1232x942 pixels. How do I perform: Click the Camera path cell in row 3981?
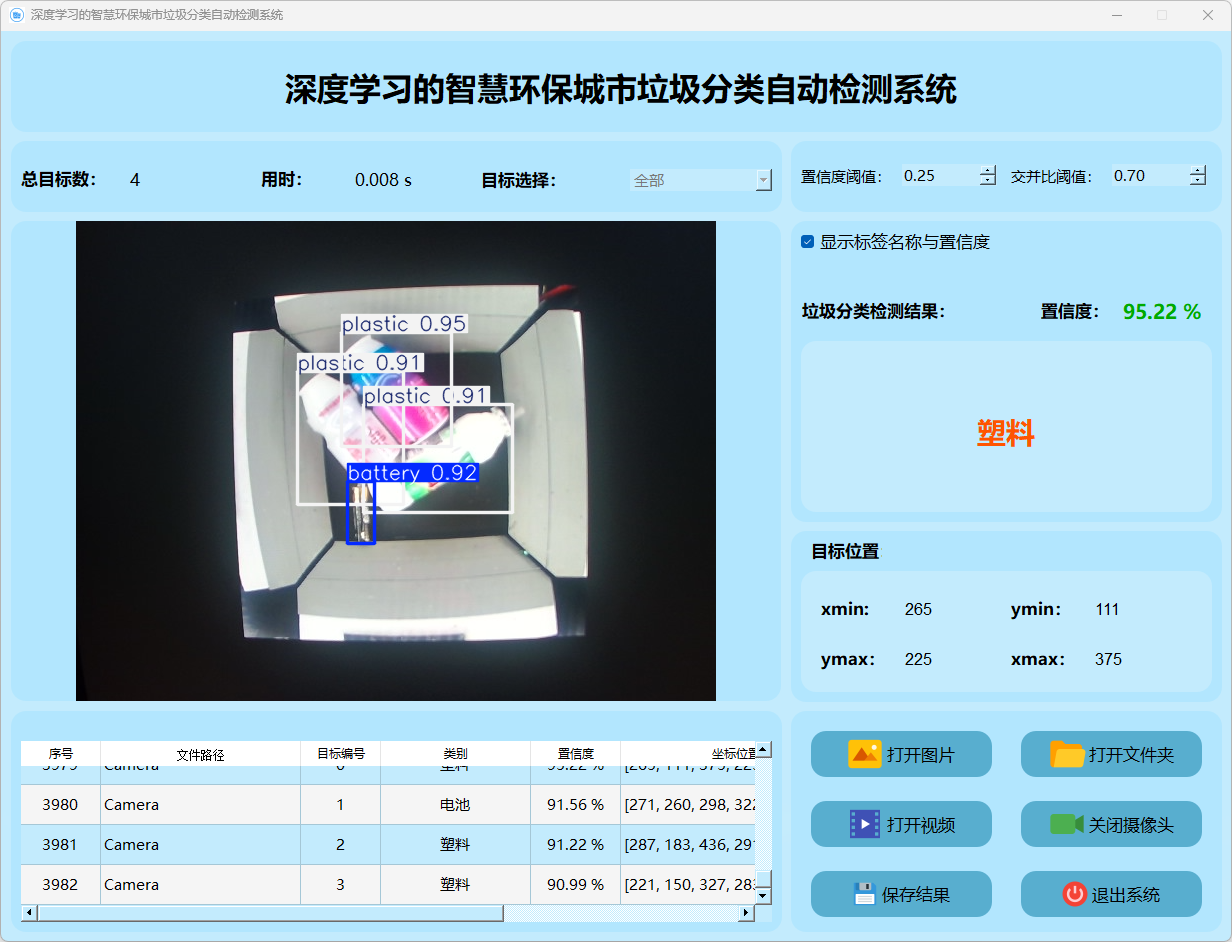coord(201,845)
